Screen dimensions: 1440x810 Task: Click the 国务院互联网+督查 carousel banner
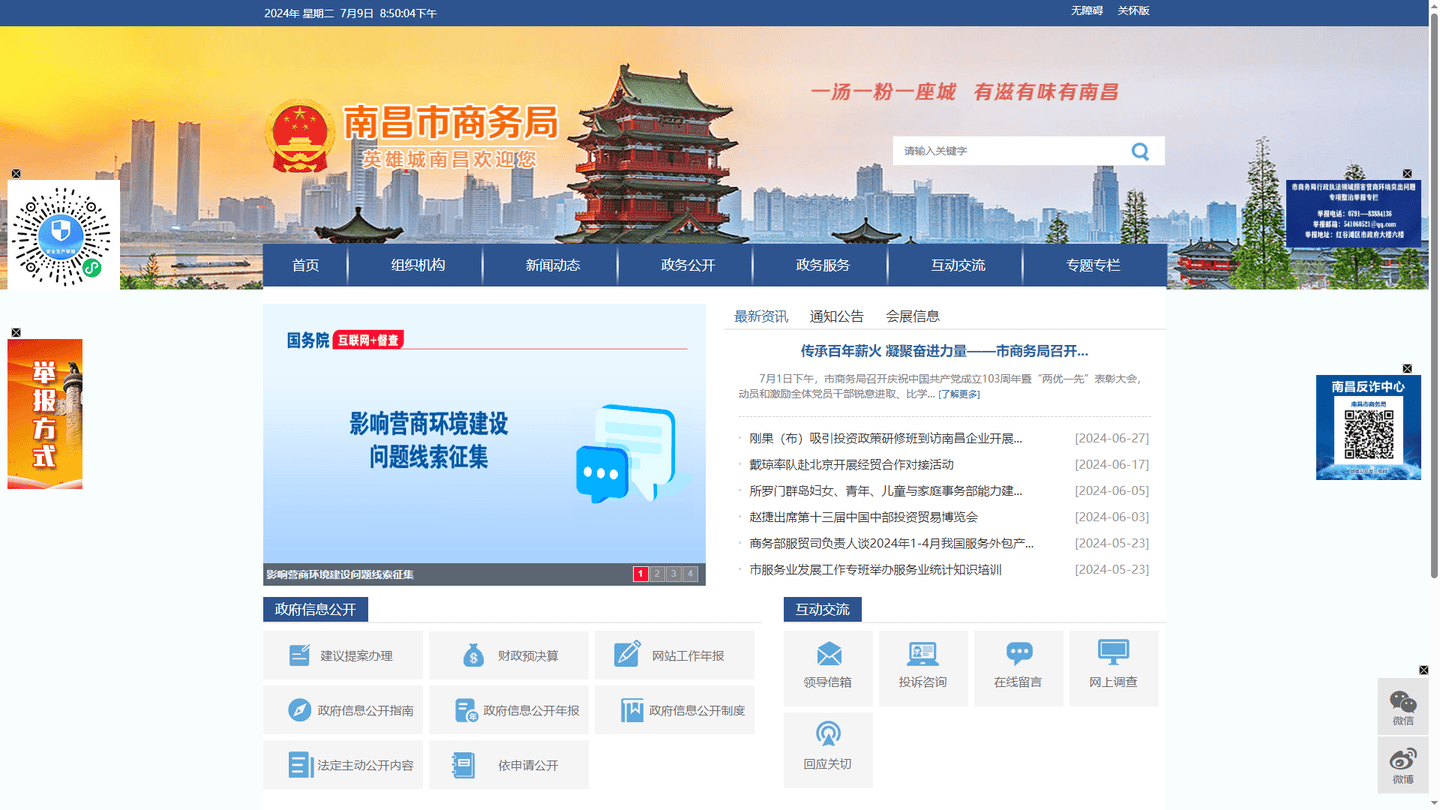(x=484, y=433)
